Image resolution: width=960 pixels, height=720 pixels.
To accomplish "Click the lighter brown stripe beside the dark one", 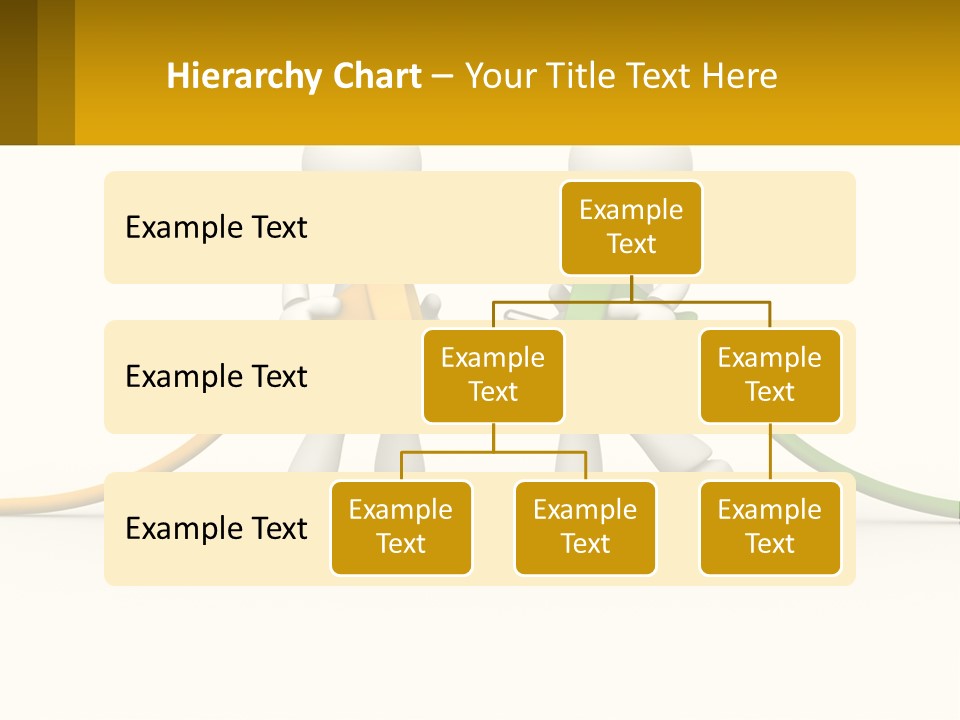I will point(56,72).
